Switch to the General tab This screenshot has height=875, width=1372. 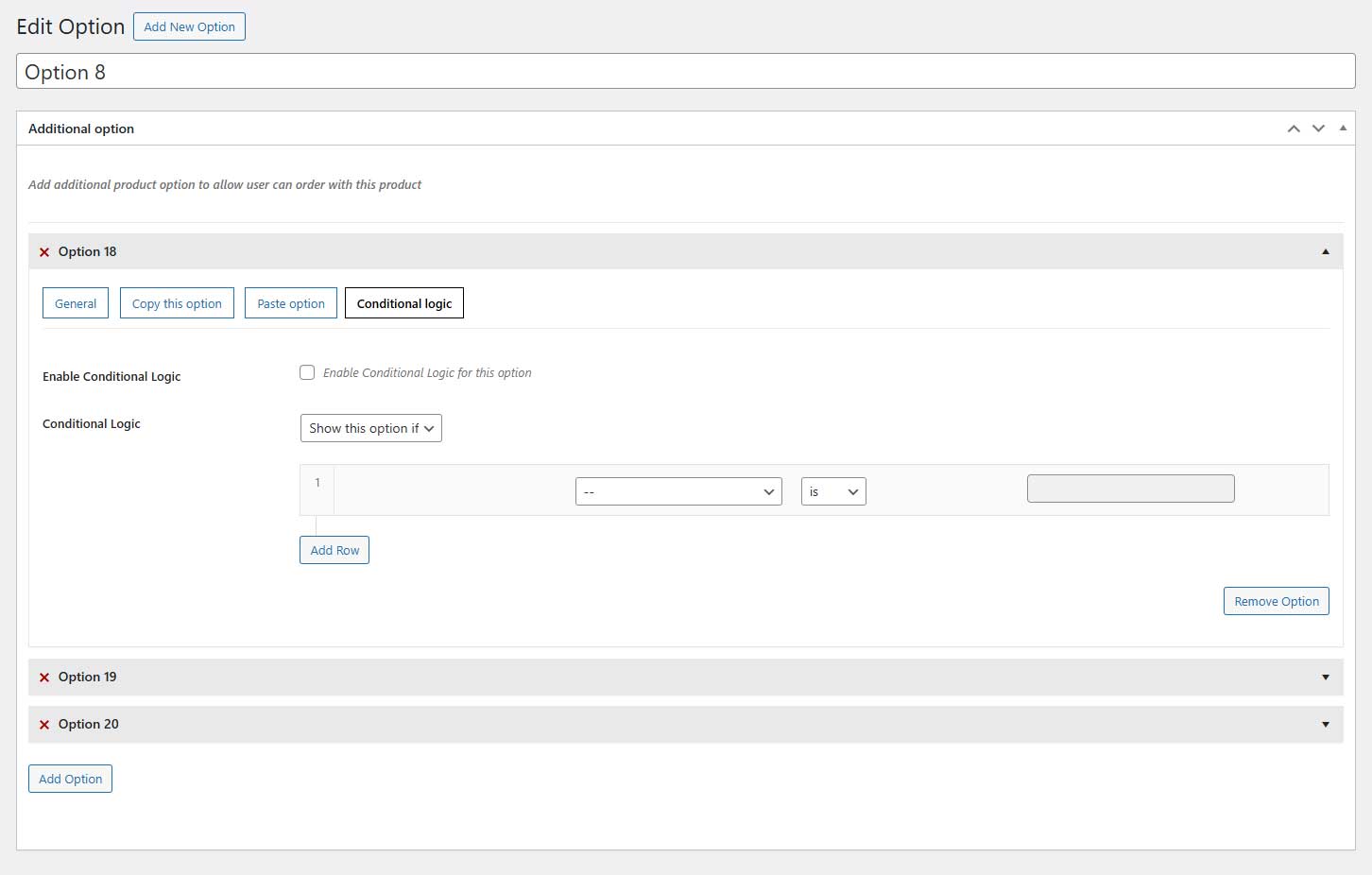76,303
